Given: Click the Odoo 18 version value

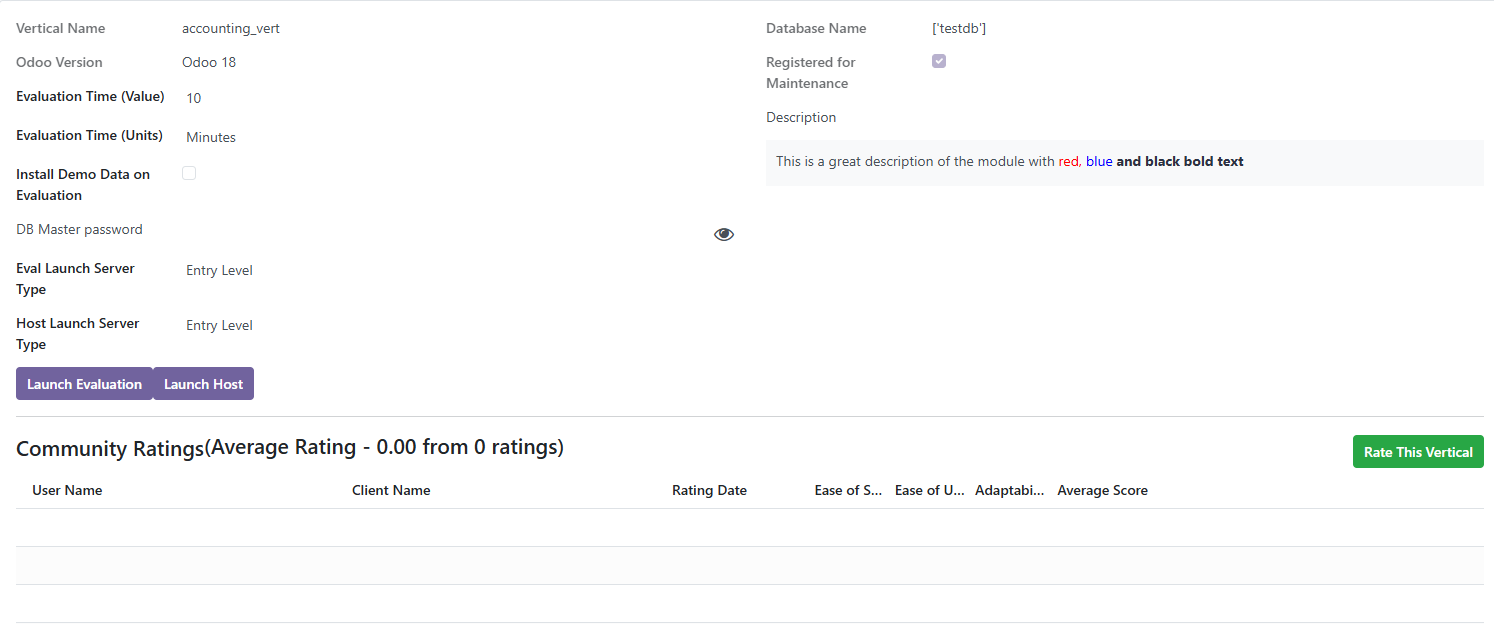Looking at the screenshot, I should point(209,62).
